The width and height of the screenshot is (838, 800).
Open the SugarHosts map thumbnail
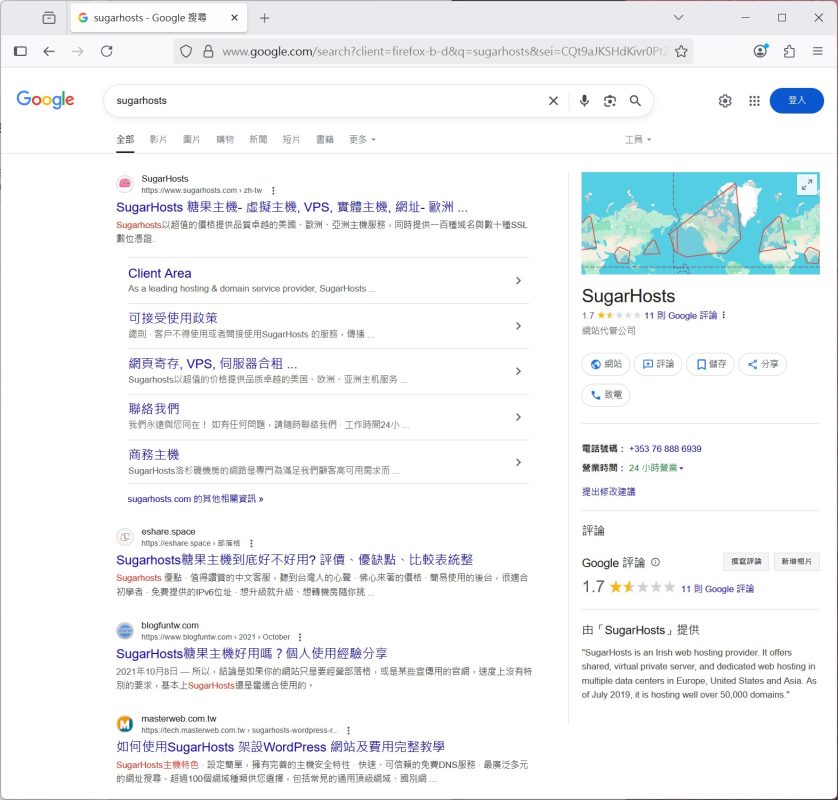coord(700,223)
